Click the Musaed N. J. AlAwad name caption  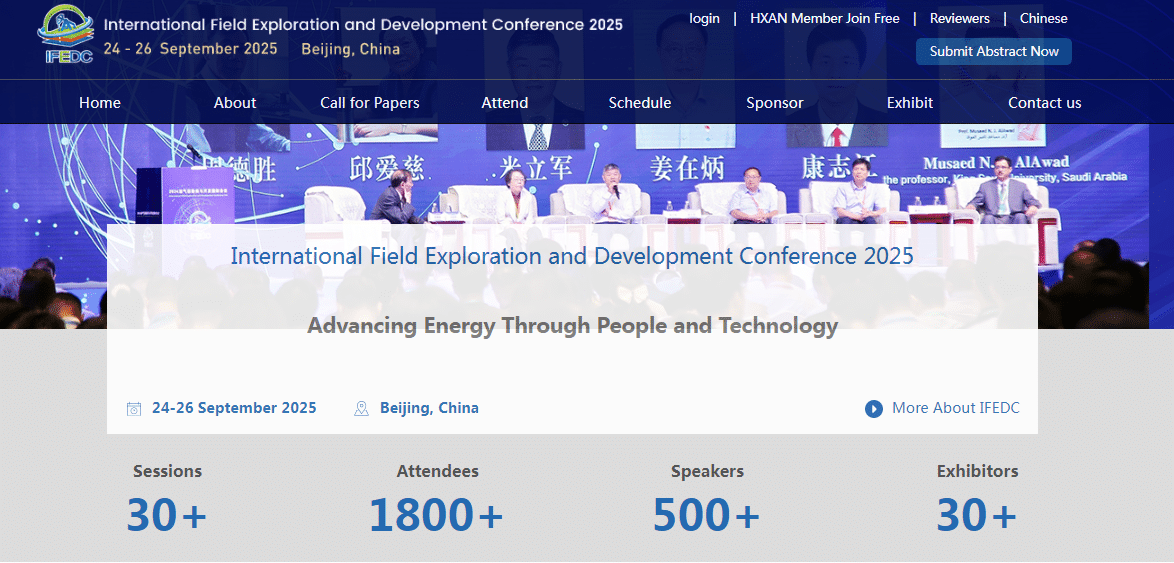point(996,163)
